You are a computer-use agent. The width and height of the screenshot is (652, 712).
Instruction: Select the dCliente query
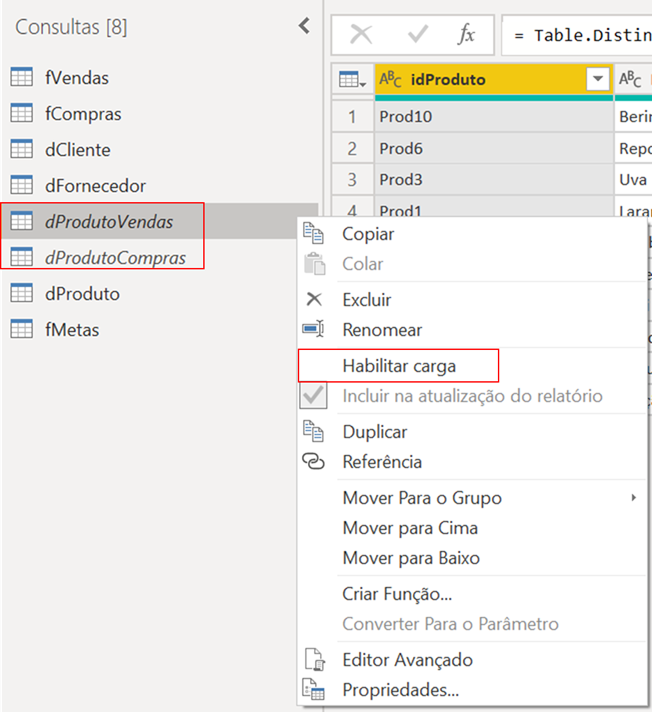[x=78, y=149]
